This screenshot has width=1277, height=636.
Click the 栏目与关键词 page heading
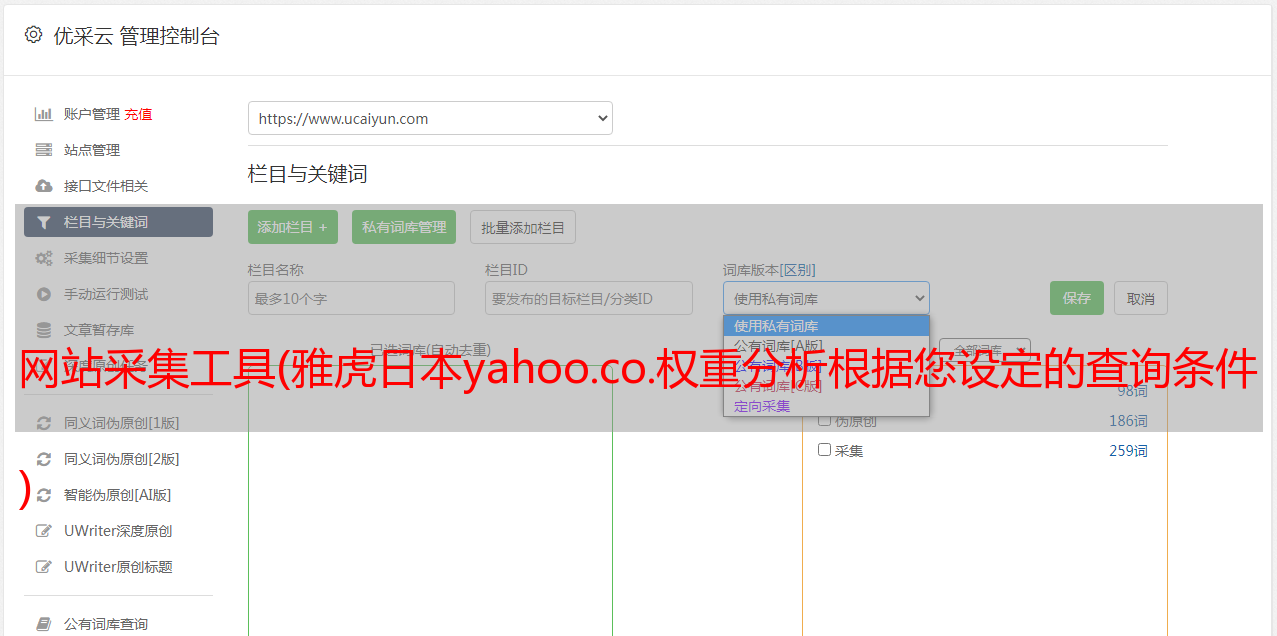(308, 174)
